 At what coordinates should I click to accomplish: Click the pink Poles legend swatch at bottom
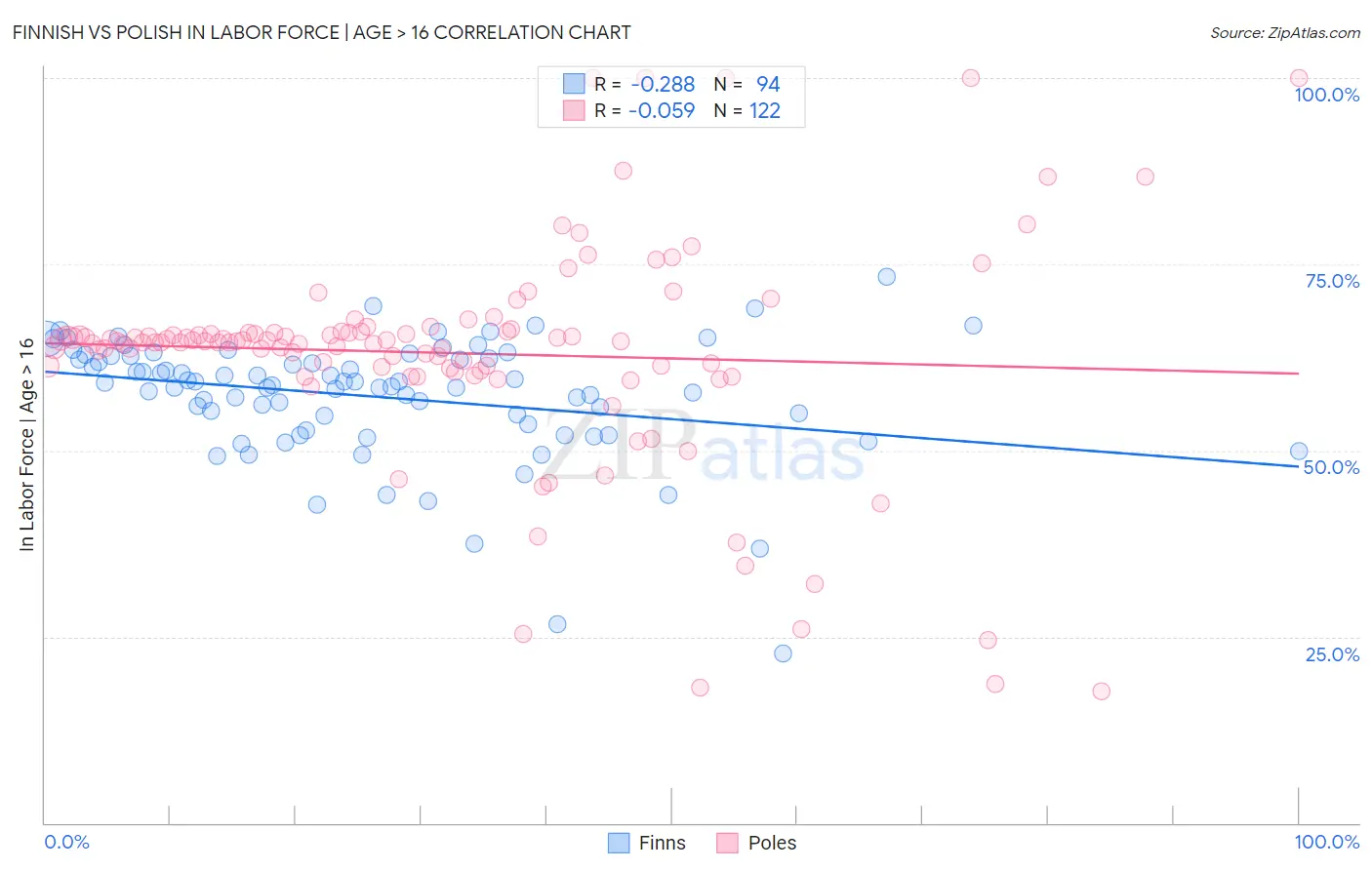(727, 843)
